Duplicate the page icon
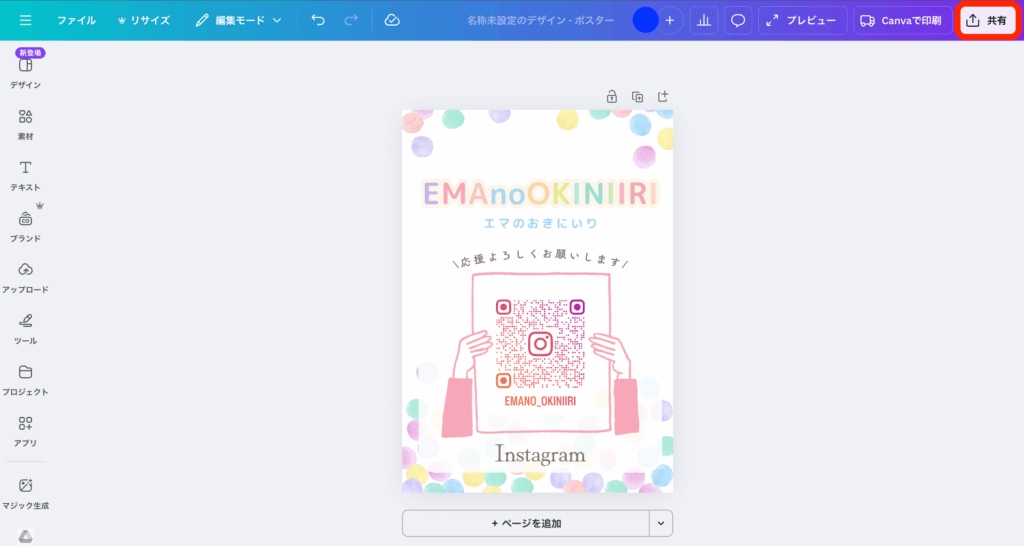1024x546 pixels. click(x=637, y=97)
